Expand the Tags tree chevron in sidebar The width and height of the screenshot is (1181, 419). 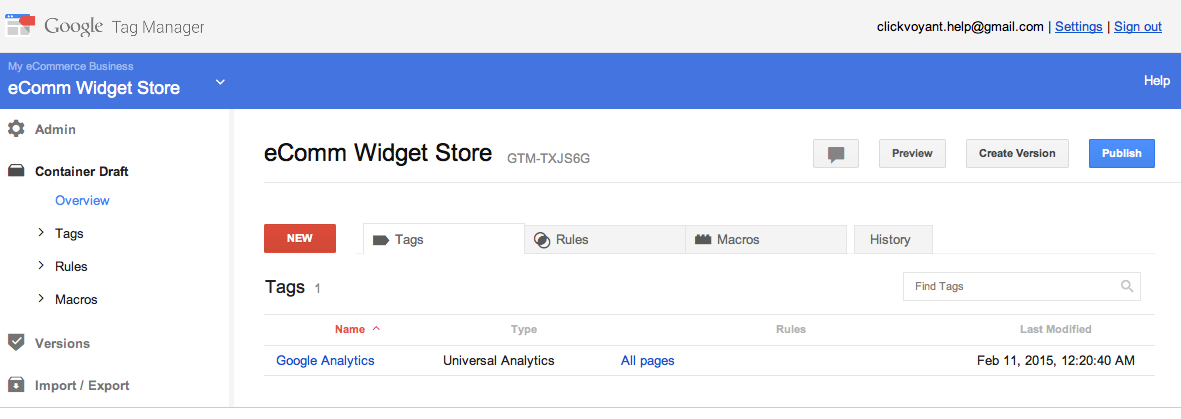tap(41, 233)
